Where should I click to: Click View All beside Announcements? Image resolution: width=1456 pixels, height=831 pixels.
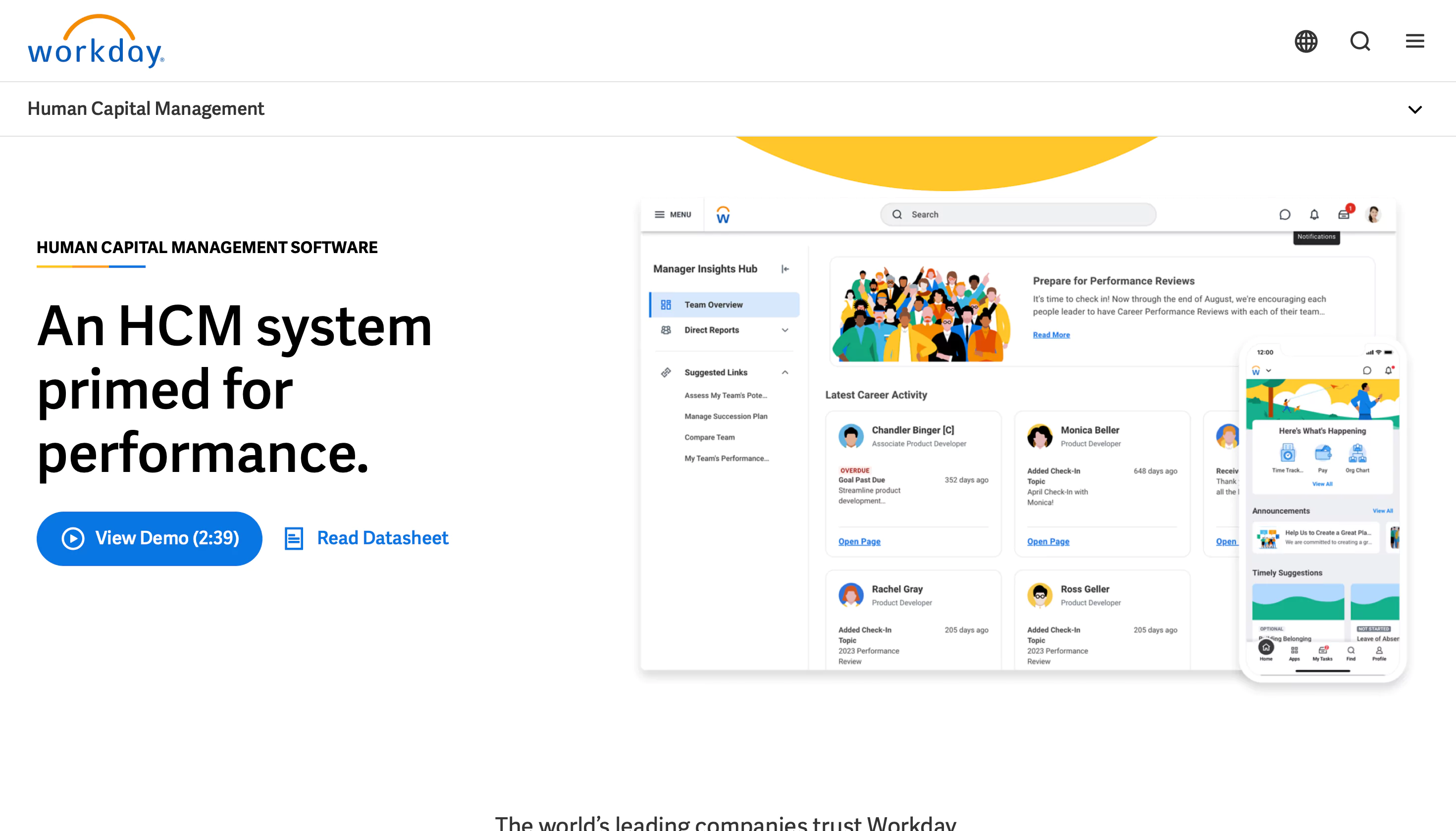coord(1382,511)
